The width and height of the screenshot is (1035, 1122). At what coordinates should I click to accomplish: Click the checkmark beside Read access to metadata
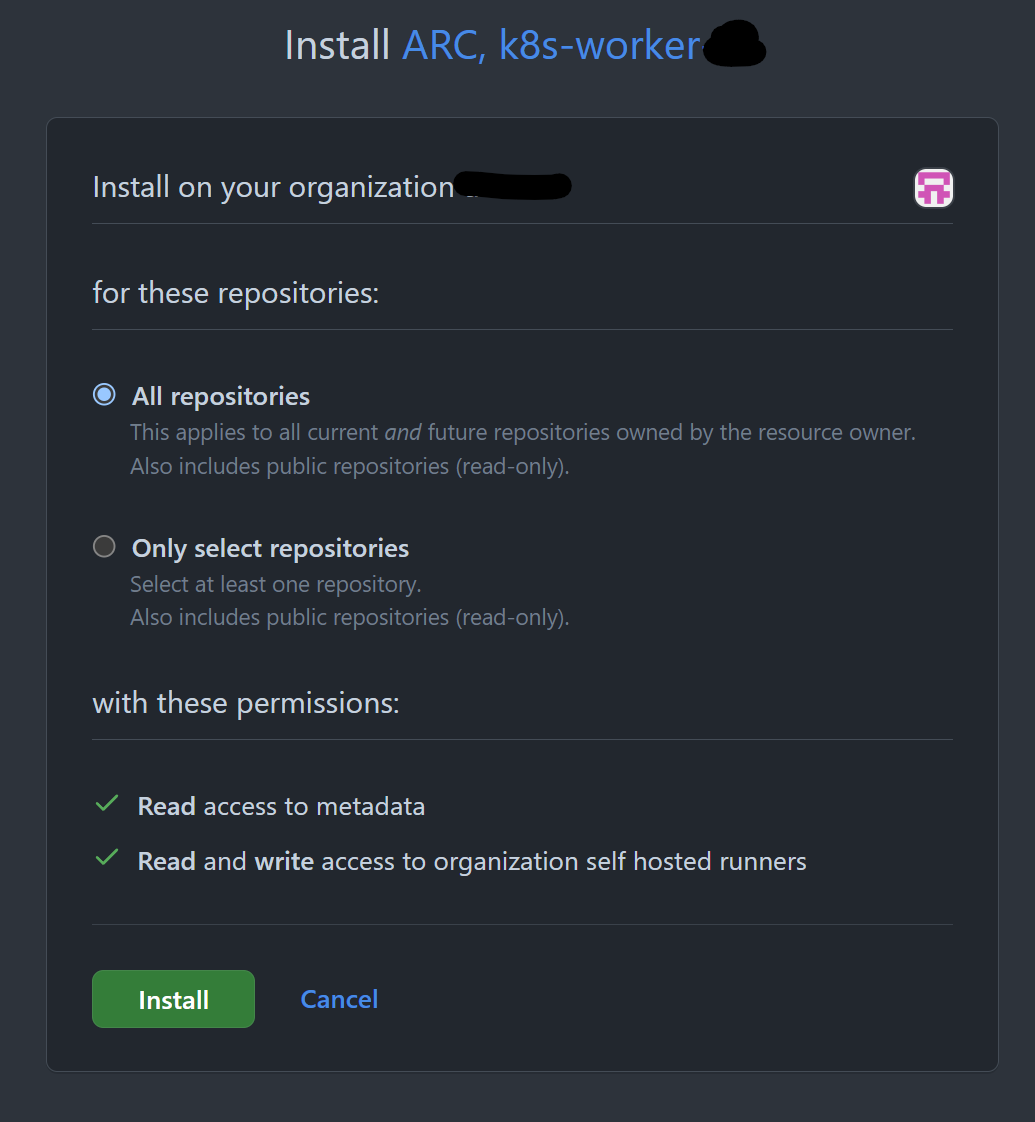[107, 804]
